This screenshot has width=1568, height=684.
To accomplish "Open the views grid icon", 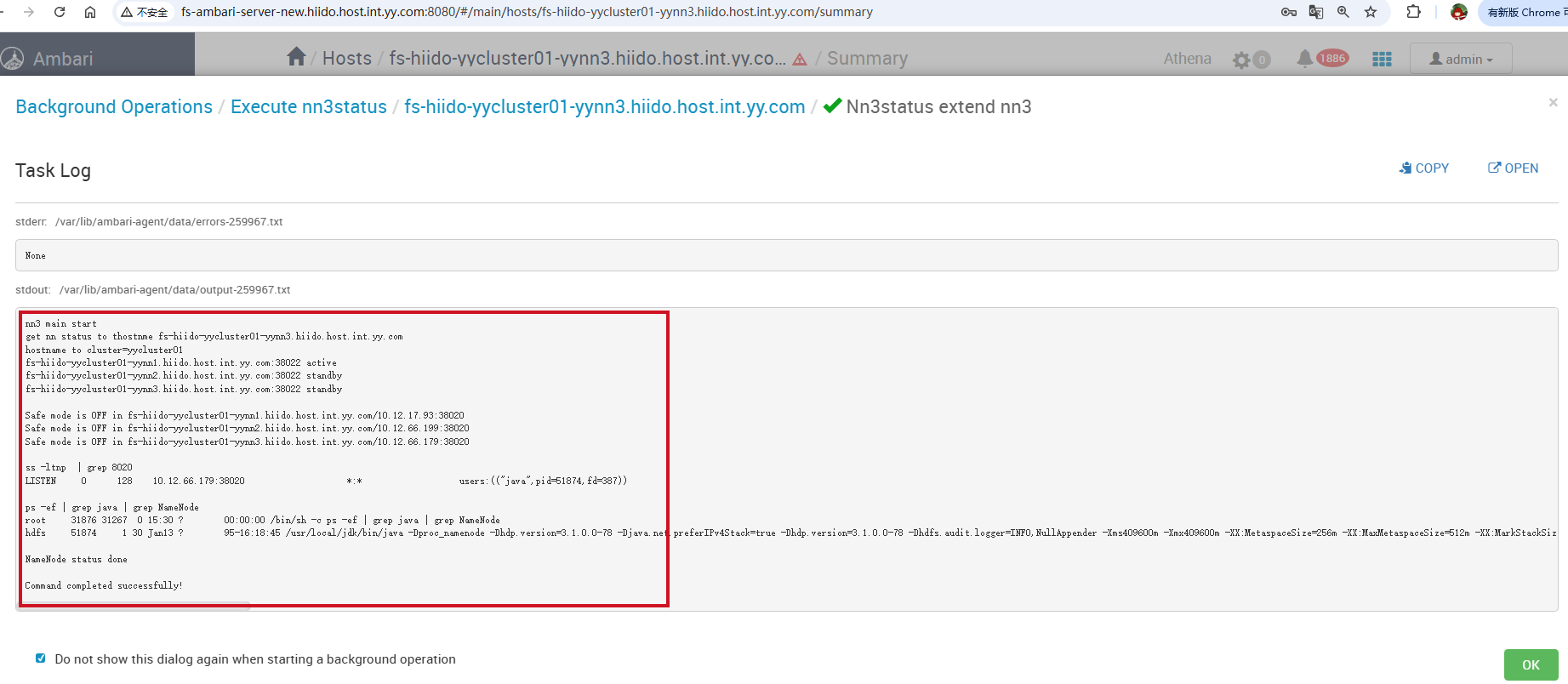I will click(1382, 59).
